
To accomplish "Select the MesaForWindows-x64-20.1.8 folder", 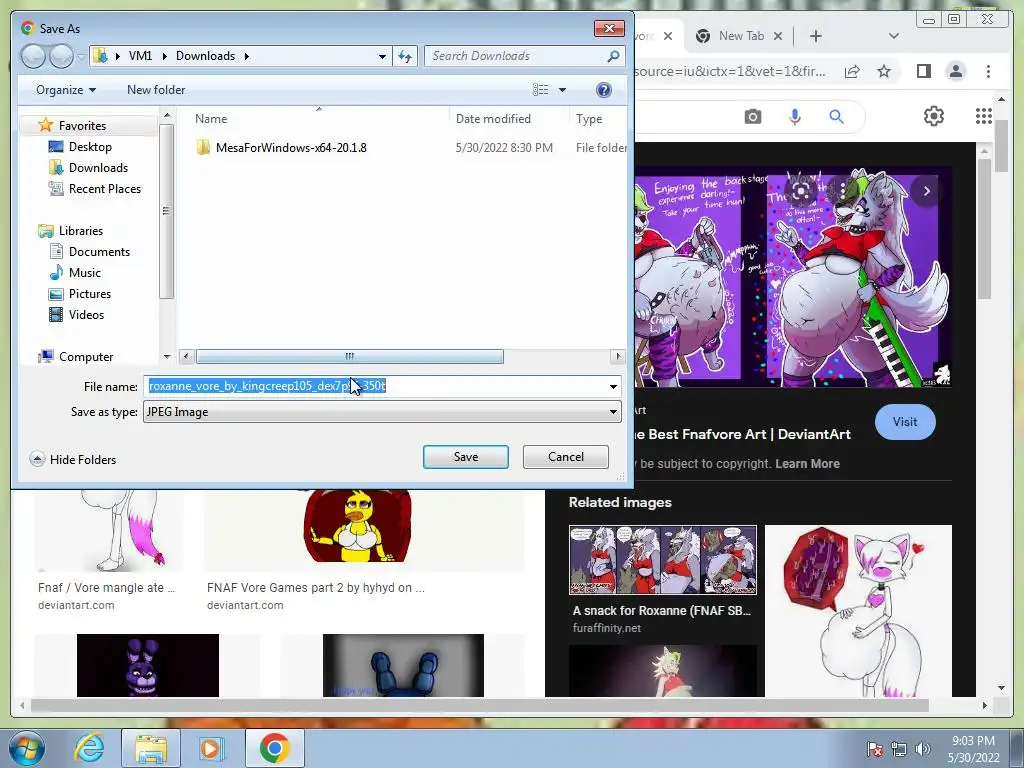I will tap(291, 148).
